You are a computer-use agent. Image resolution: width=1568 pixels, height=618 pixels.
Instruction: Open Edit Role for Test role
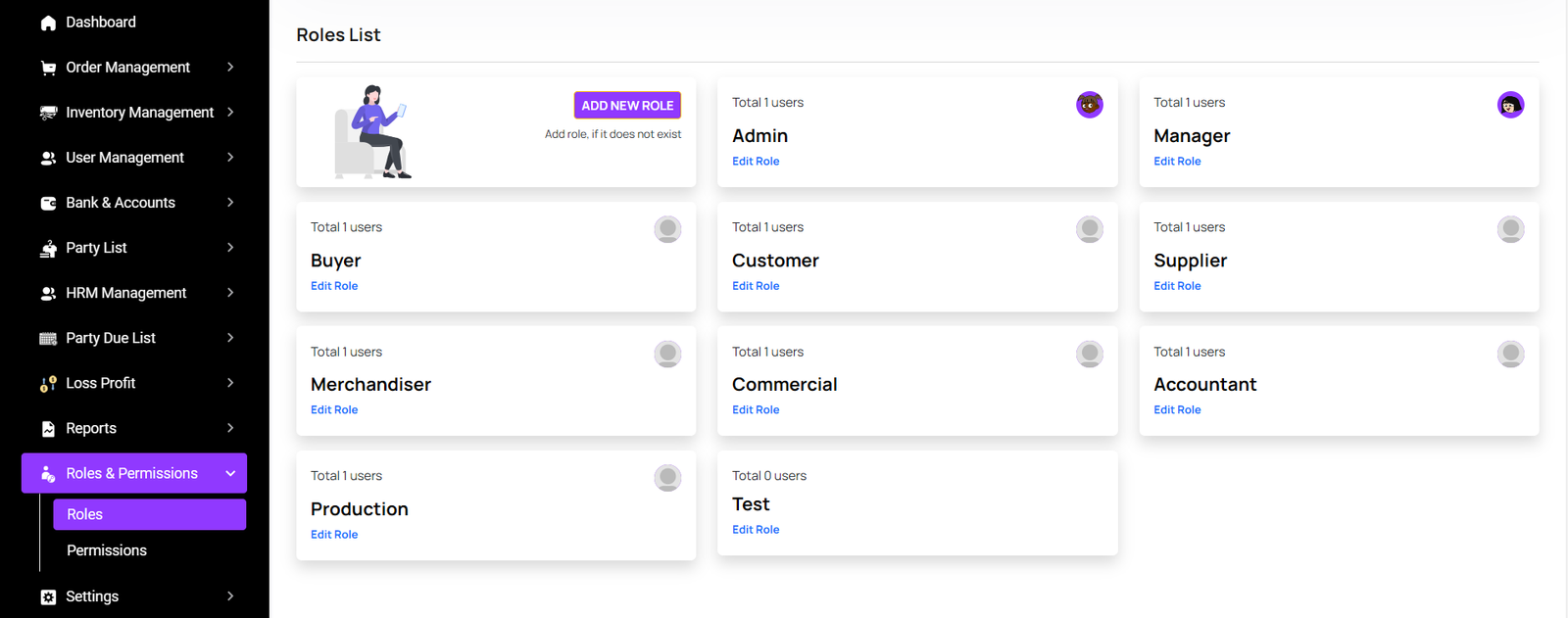756,530
